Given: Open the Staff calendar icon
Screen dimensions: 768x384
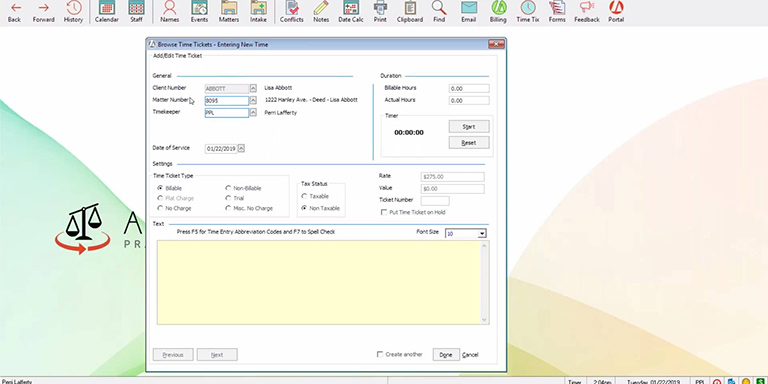Looking at the screenshot, I should (136, 12).
